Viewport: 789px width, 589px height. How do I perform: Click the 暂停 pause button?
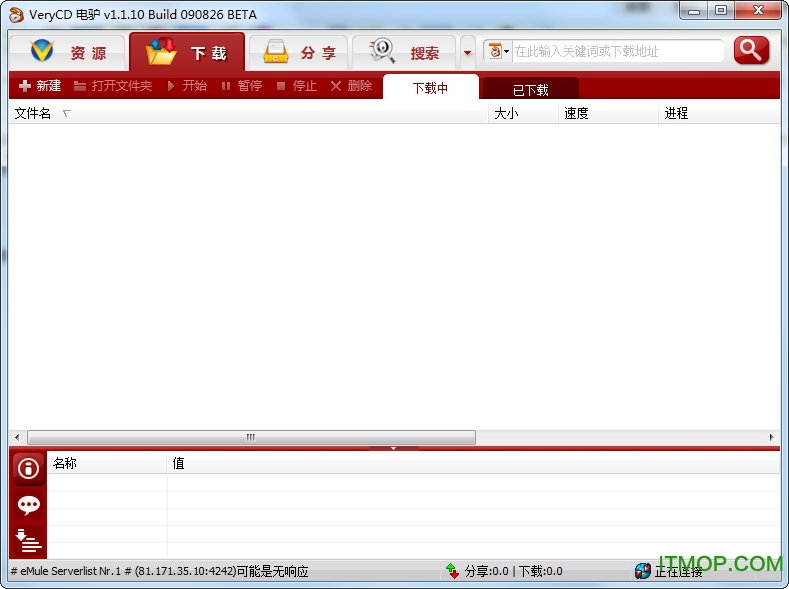pyautogui.click(x=242, y=86)
